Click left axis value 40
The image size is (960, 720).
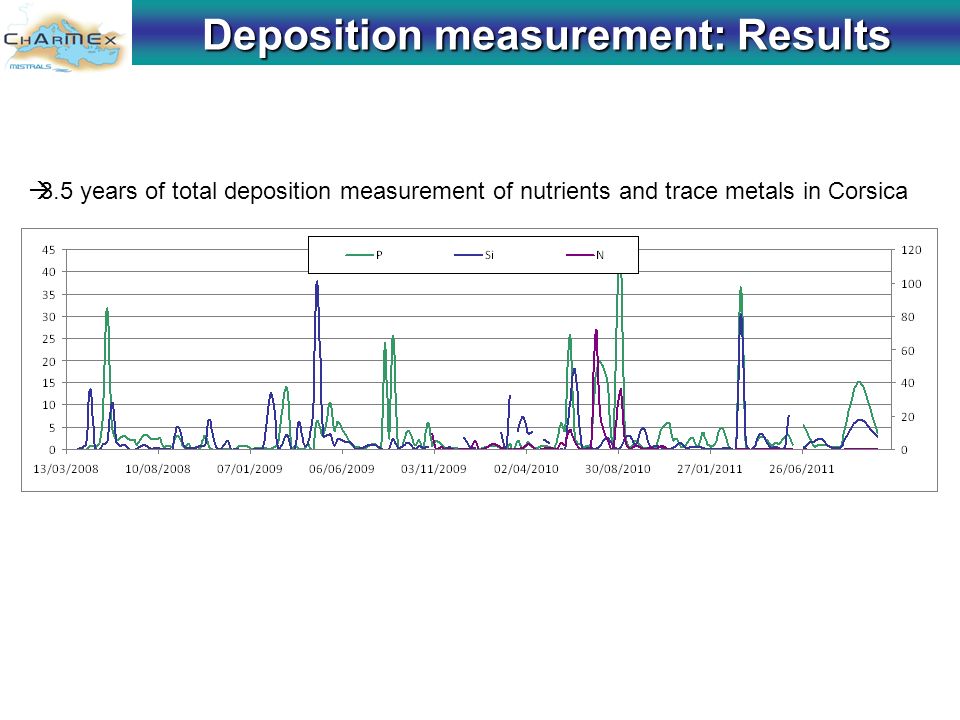point(48,272)
